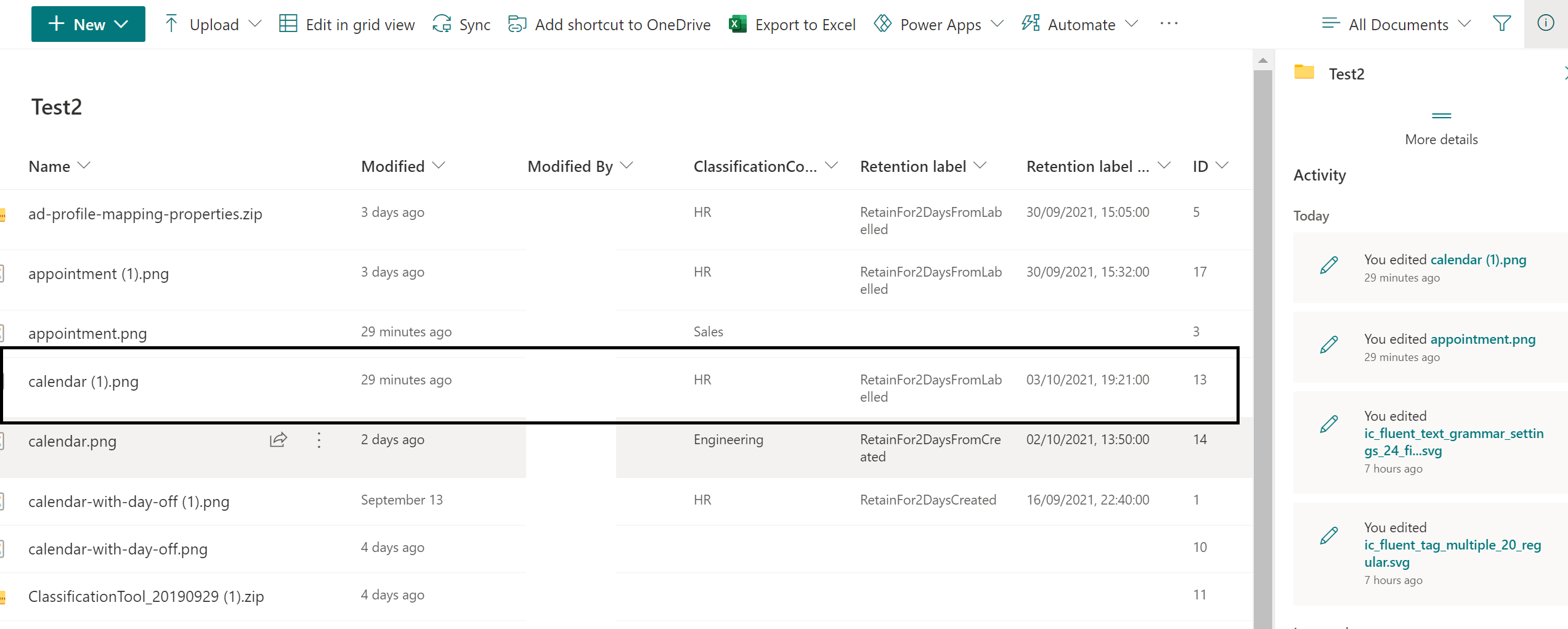1568x629 pixels.
Task: Close the details pane info icon
Action: pyautogui.click(x=1546, y=23)
